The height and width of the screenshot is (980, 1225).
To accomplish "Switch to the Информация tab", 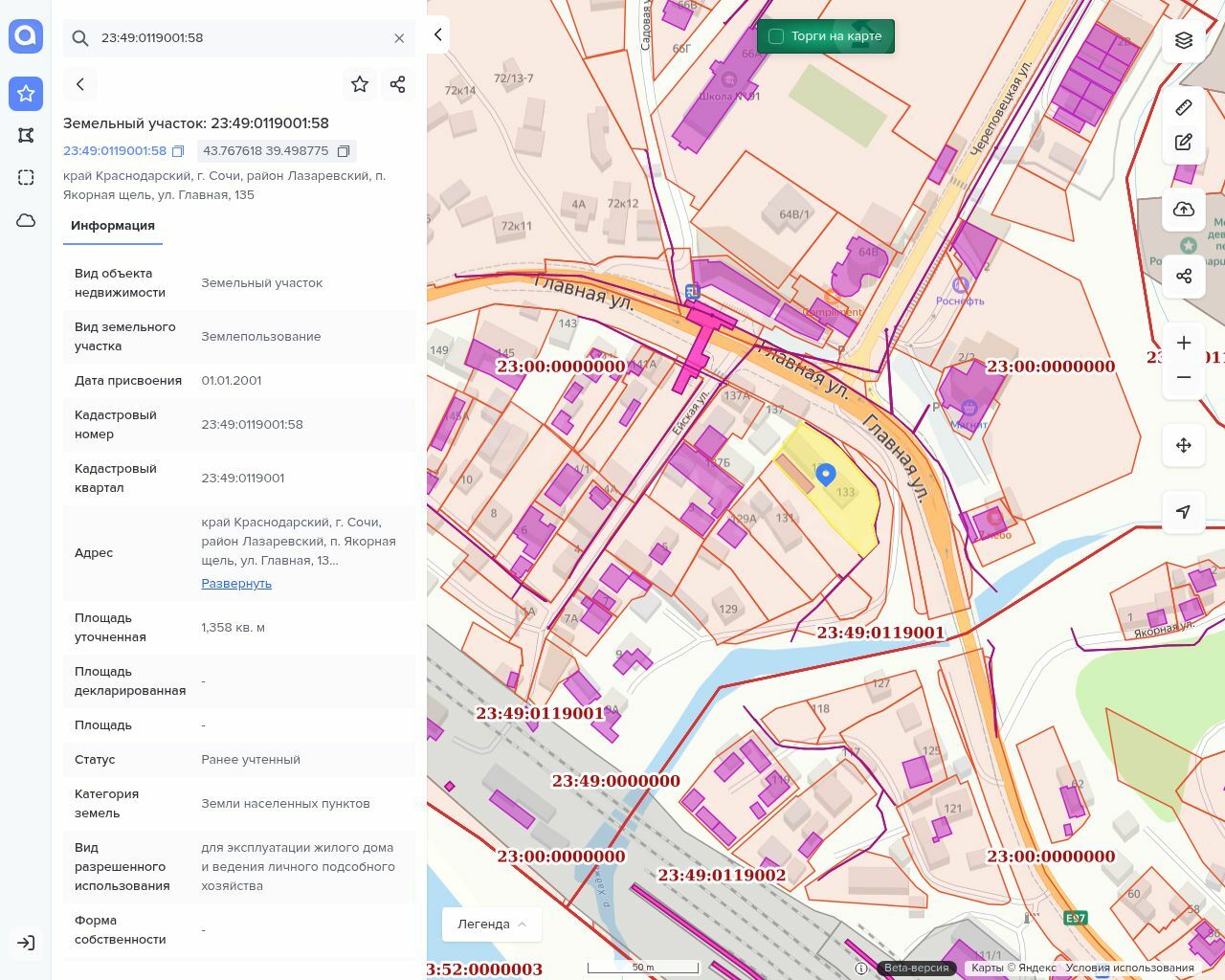I will pos(113,226).
